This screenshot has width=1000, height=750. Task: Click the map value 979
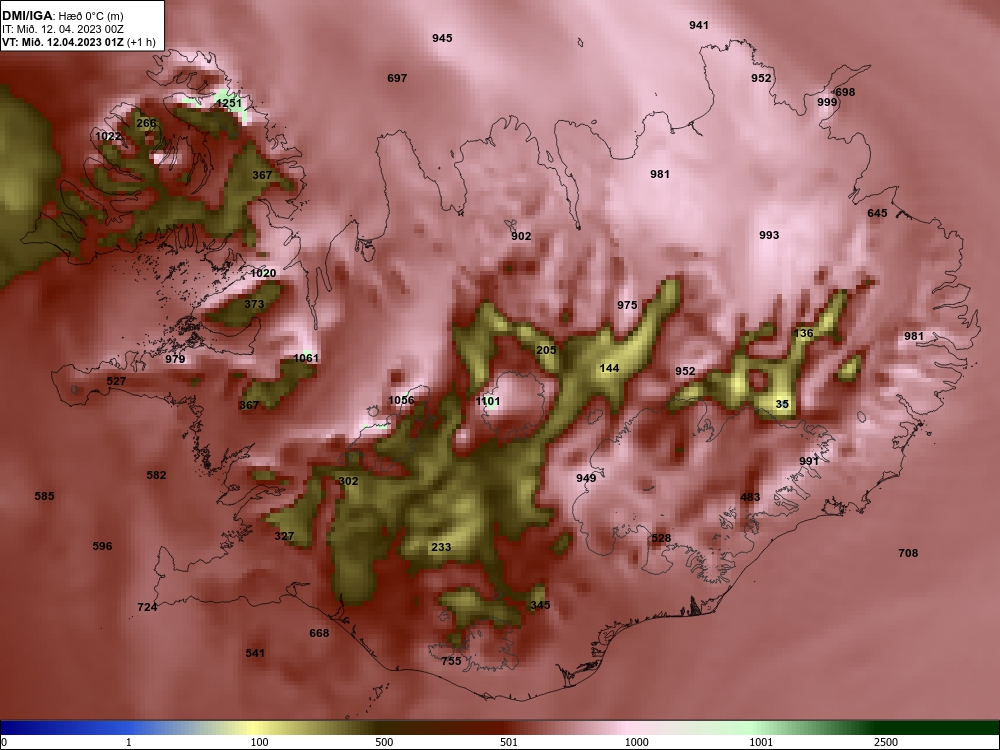pyautogui.click(x=175, y=359)
